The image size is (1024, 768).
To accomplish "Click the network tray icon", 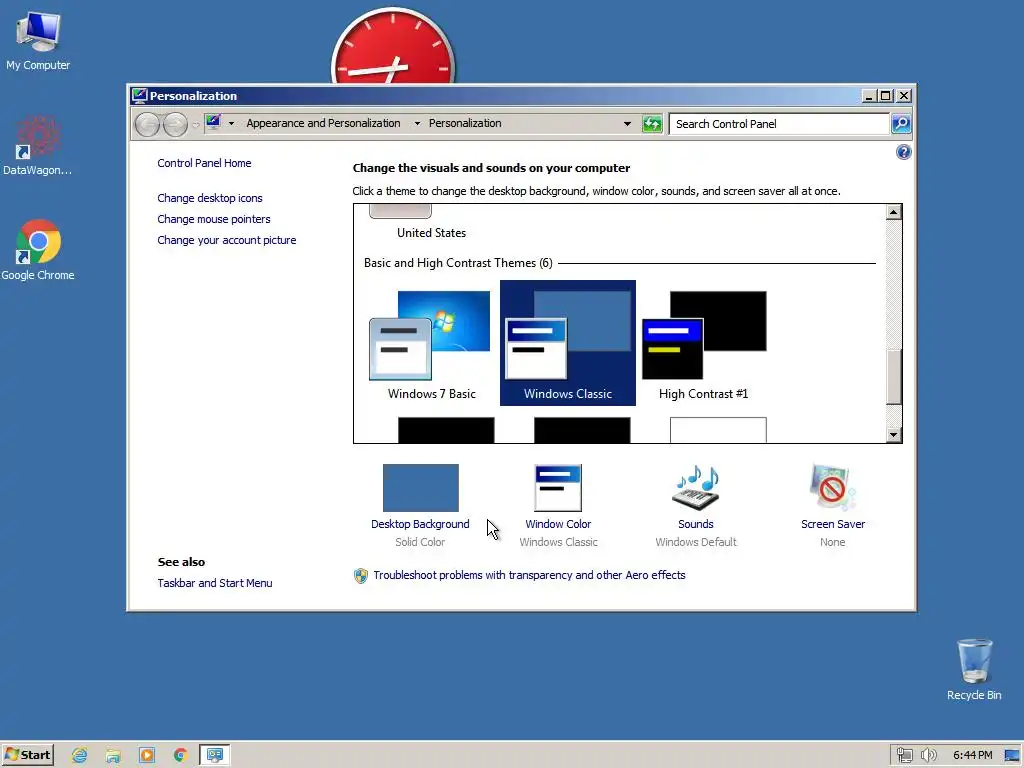I will click(904, 756).
